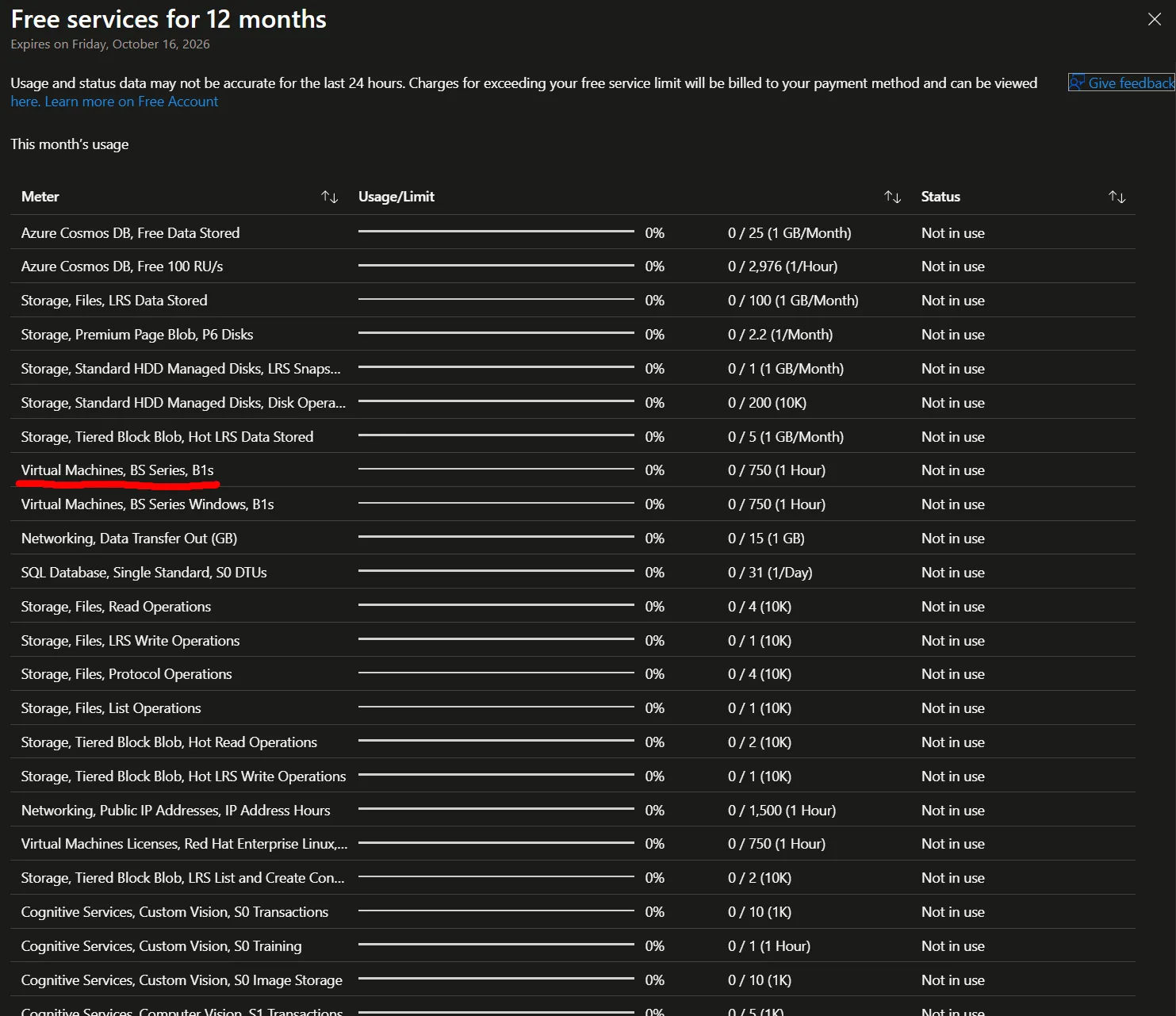Select 'SQL Database, Single Standard, S0 DTUs' meter

[144, 573]
